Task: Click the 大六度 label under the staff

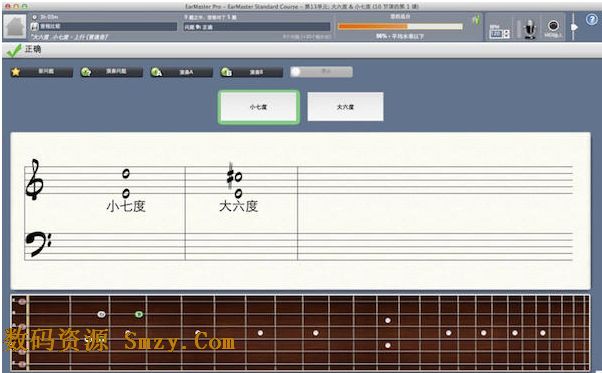Action: coord(238,206)
